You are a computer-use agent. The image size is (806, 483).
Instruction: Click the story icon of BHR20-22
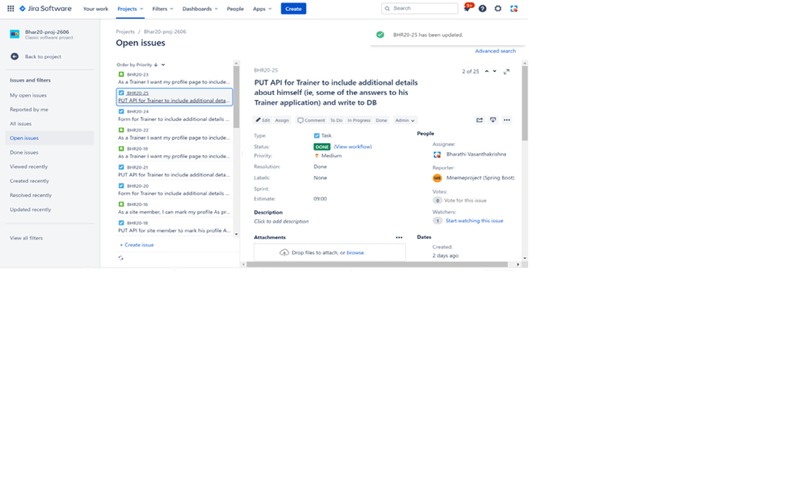click(121, 130)
